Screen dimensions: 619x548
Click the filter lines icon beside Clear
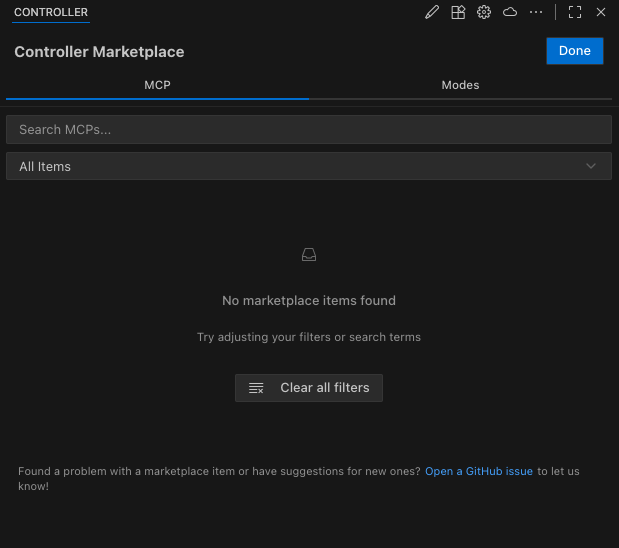tap(256, 388)
